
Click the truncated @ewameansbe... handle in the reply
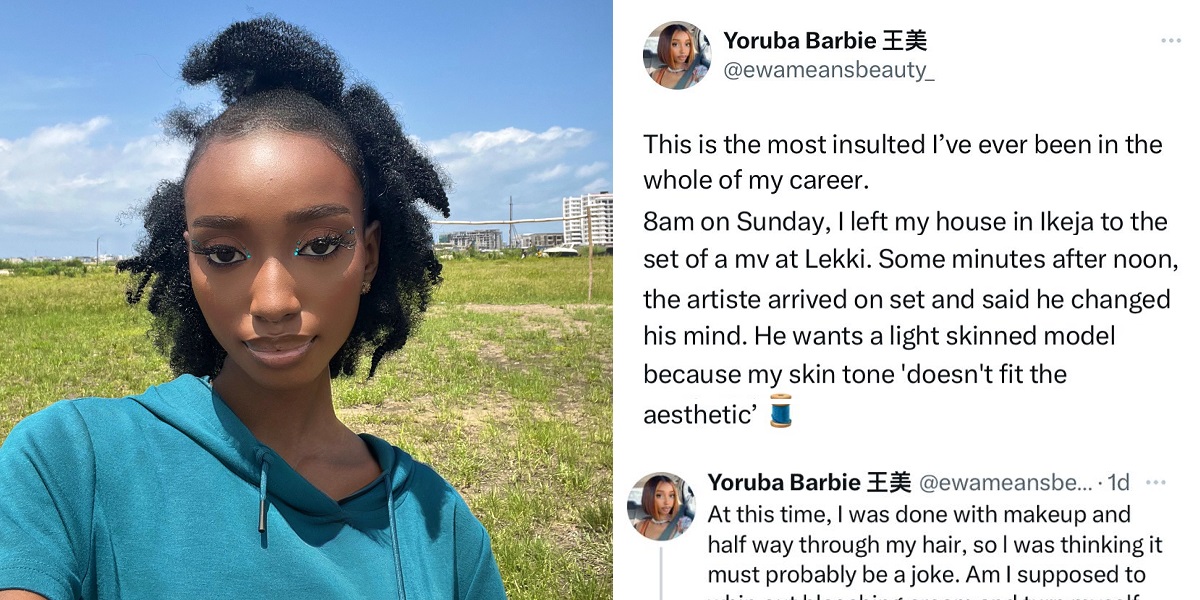click(1005, 483)
